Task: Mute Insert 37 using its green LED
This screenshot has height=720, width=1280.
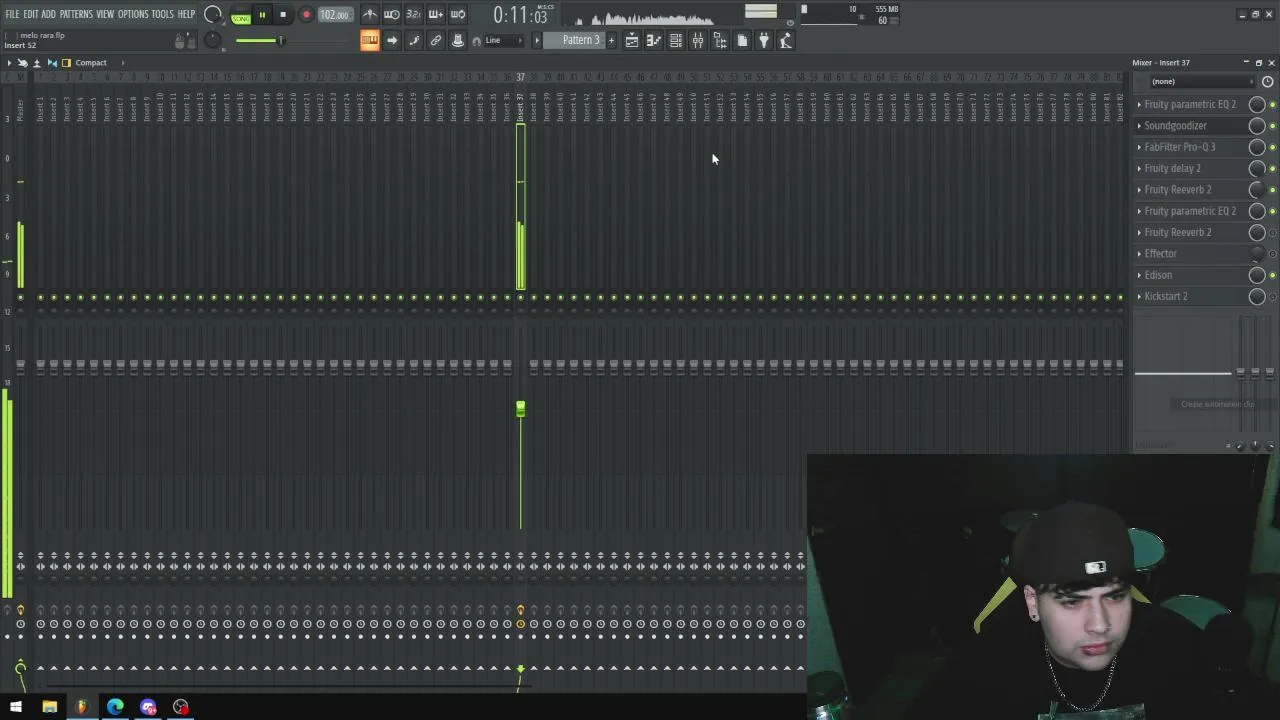Action: tap(520, 297)
